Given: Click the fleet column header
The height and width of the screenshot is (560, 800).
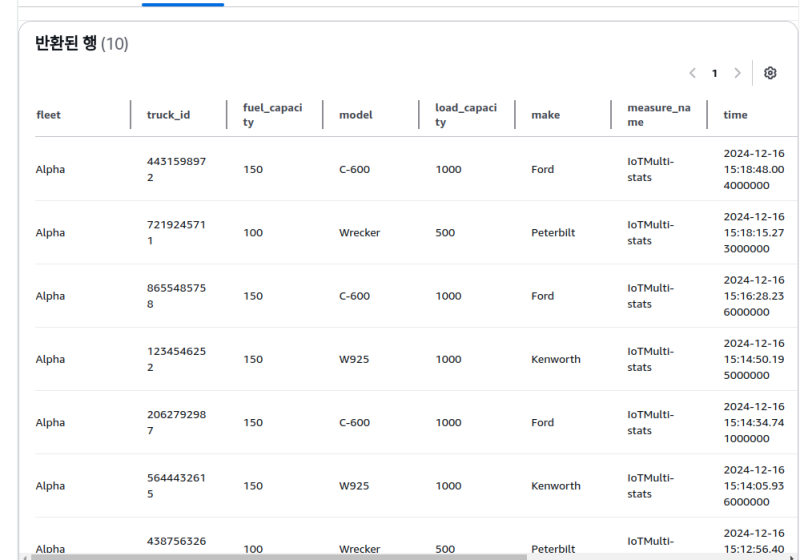Looking at the screenshot, I should 48,115.
